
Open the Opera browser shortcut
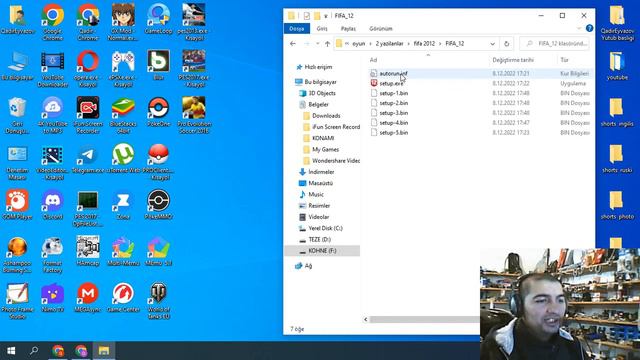(x=88, y=68)
